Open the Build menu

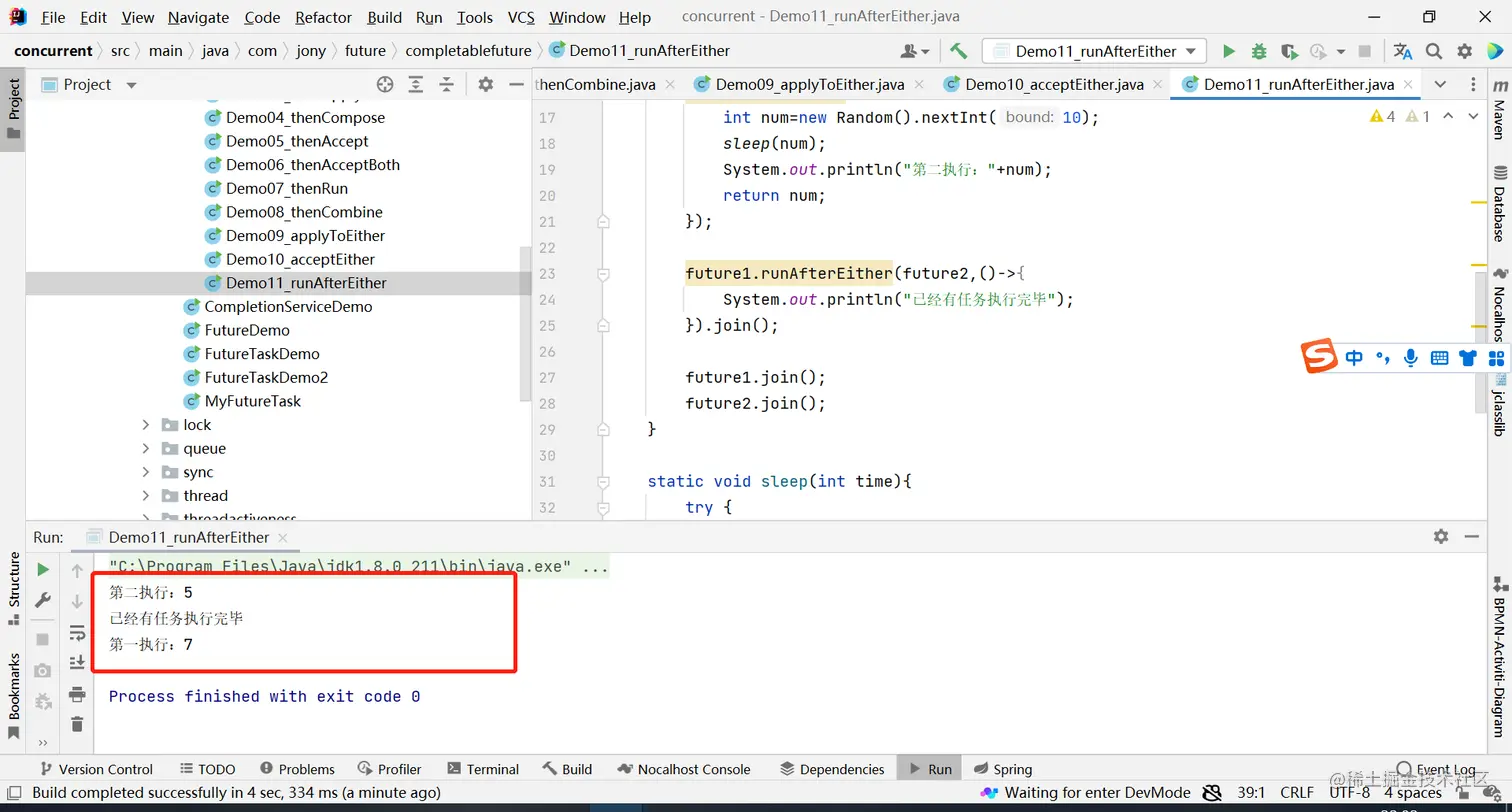click(385, 17)
